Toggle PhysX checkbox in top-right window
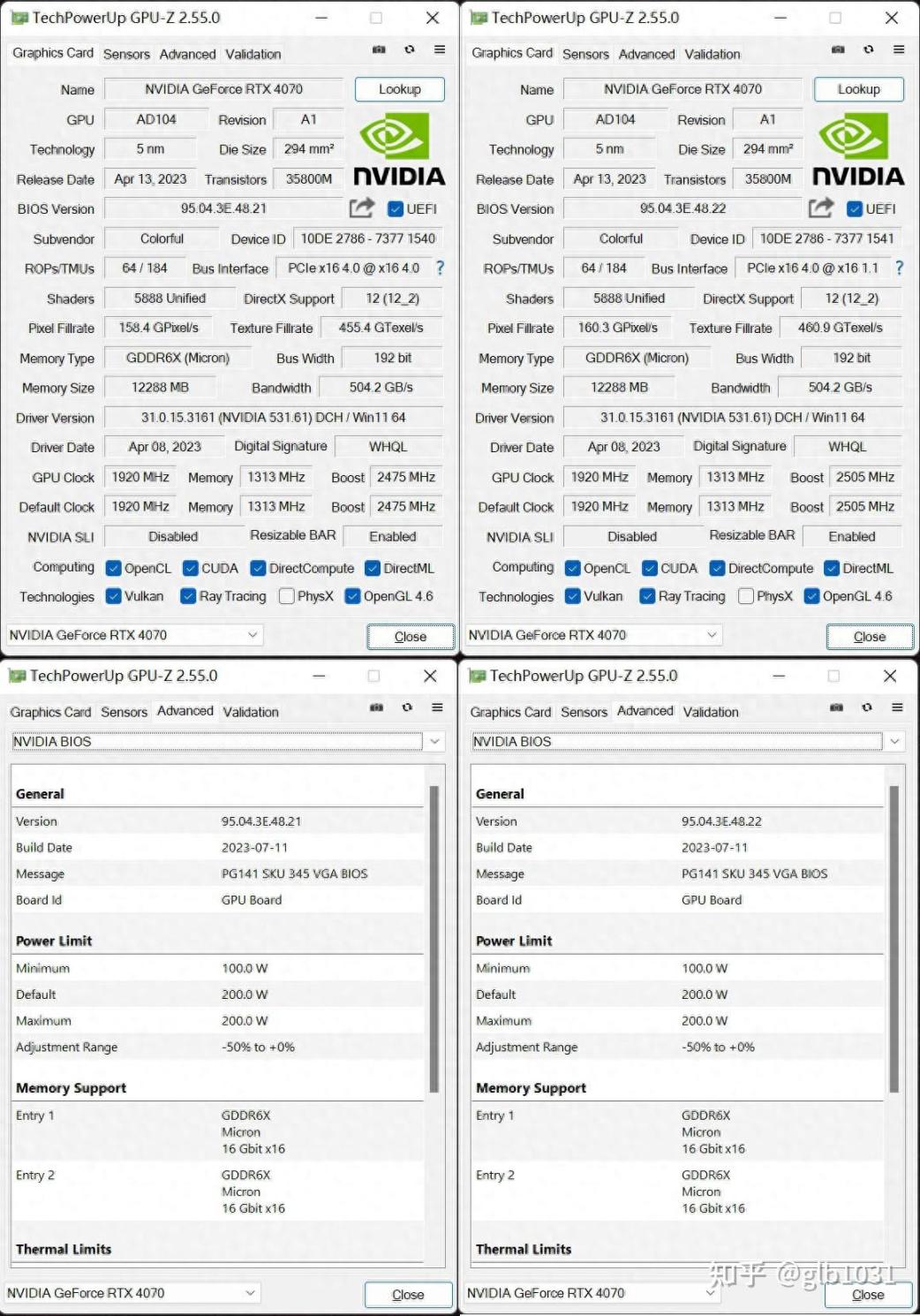 pos(745,596)
